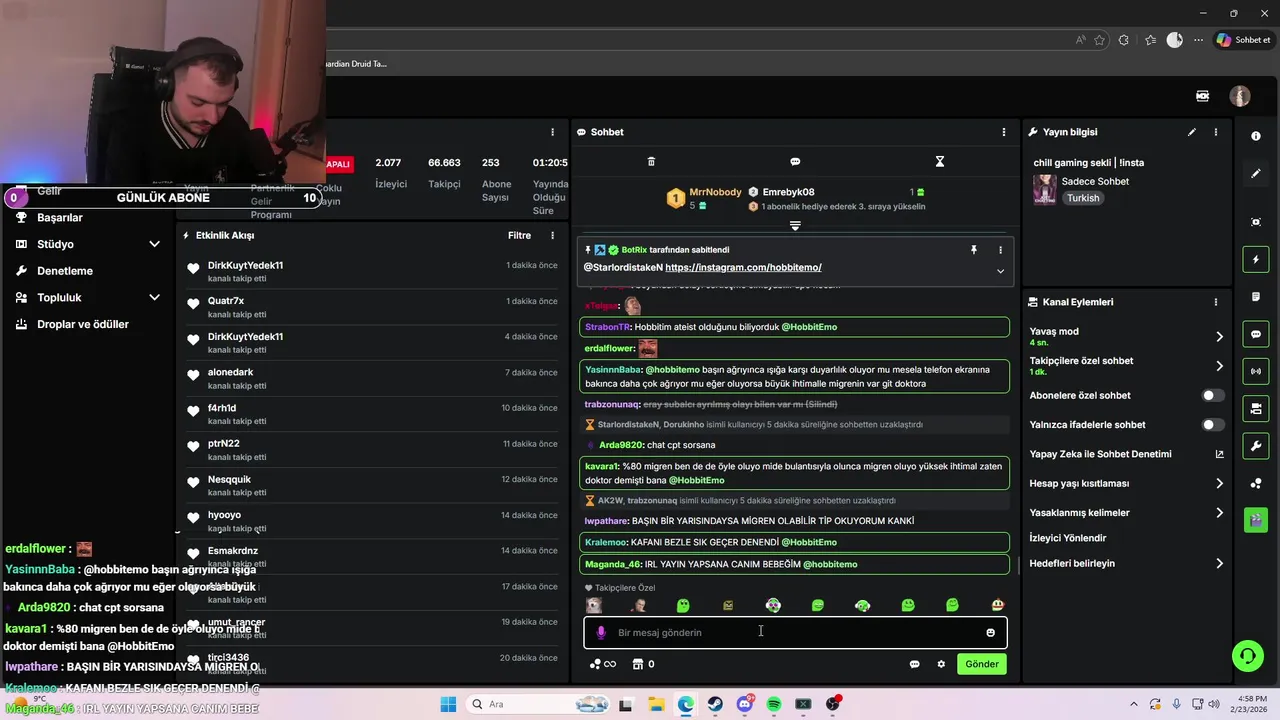This screenshot has height=720, width=1280.
Task: Open Başarılar in the sidebar
Action: 60,218
